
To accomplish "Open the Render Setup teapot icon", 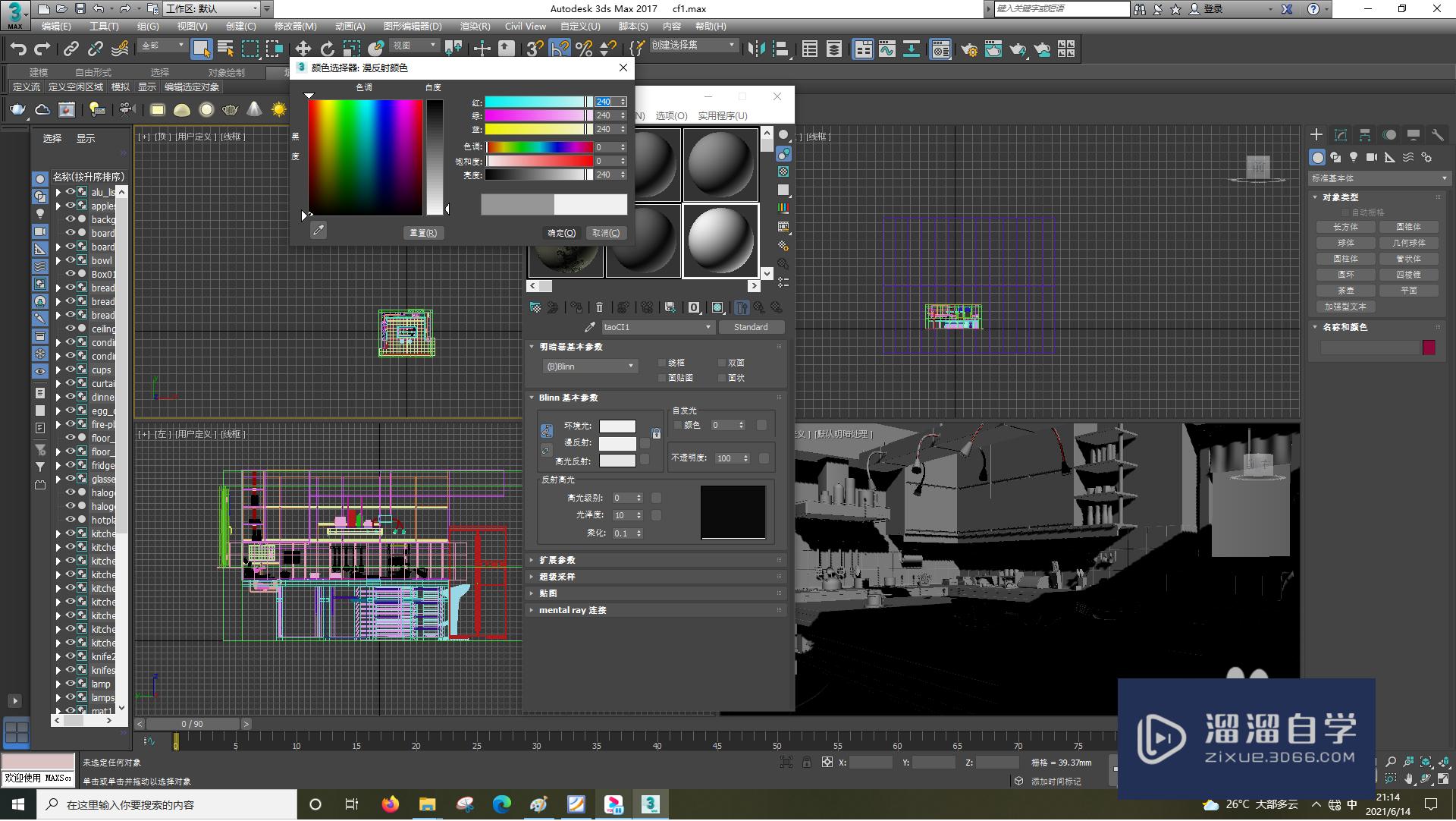I will tap(968, 49).
